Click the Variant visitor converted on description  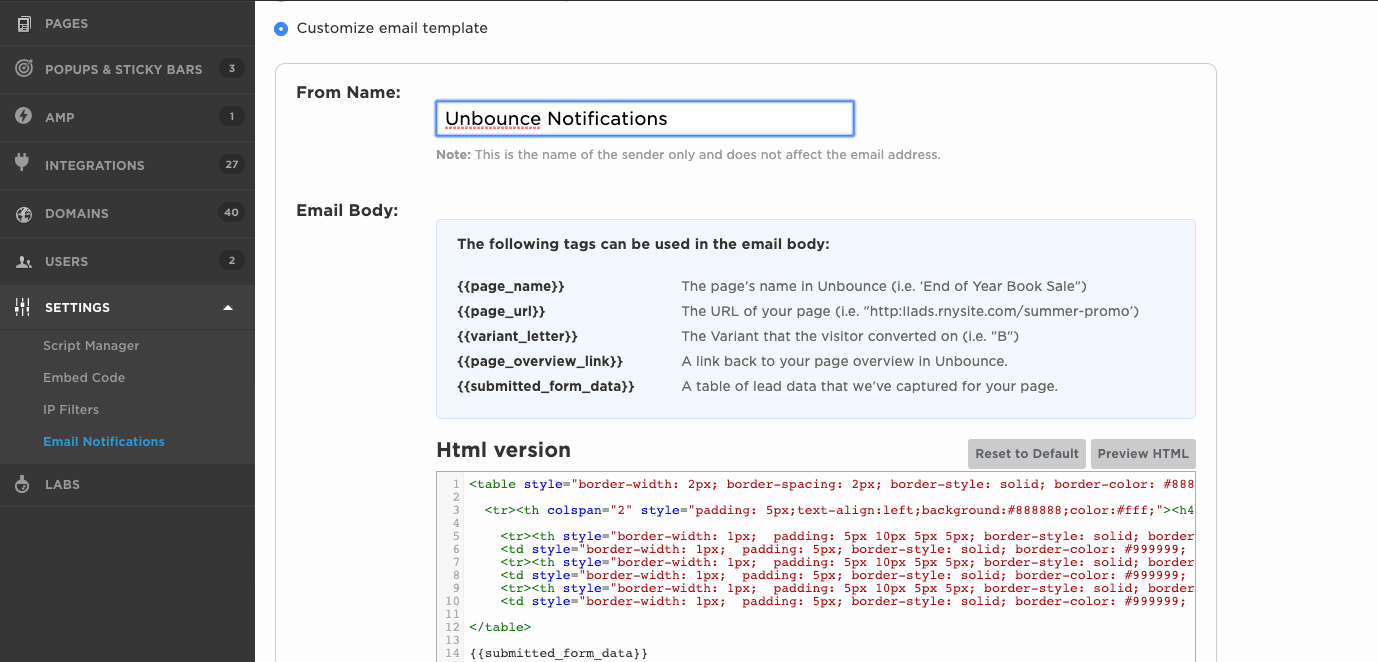850,336
